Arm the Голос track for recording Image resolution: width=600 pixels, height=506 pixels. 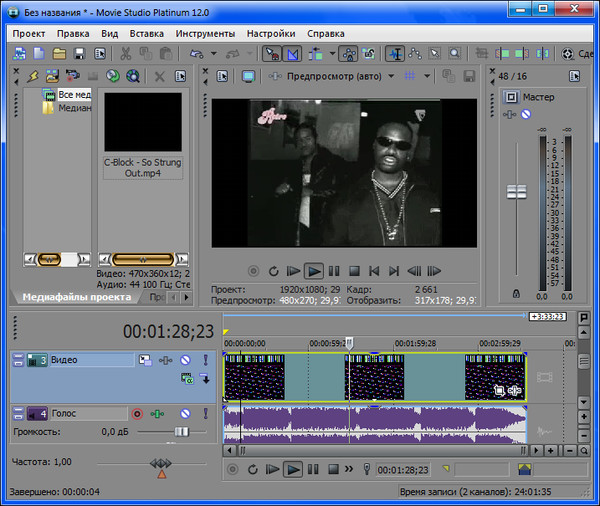137,413
